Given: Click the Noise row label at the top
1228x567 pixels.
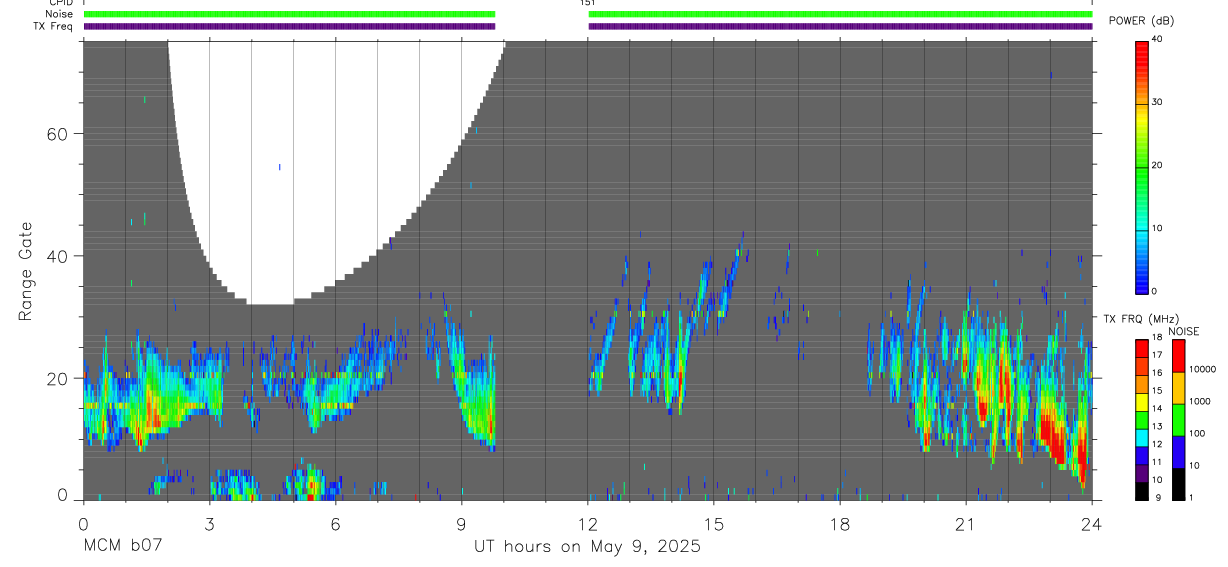Looking at the screenshot, I should point(58,14).
